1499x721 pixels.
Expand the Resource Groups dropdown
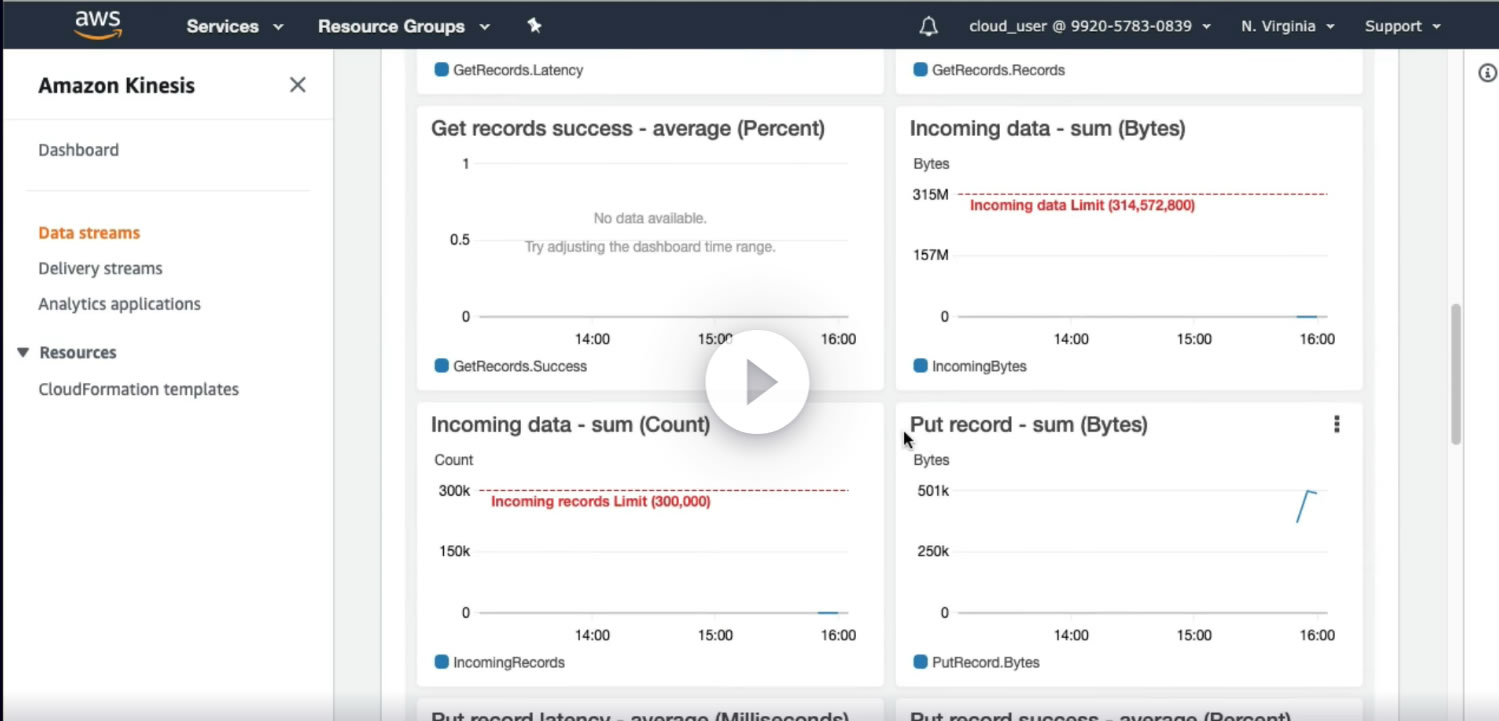(404, 26)
